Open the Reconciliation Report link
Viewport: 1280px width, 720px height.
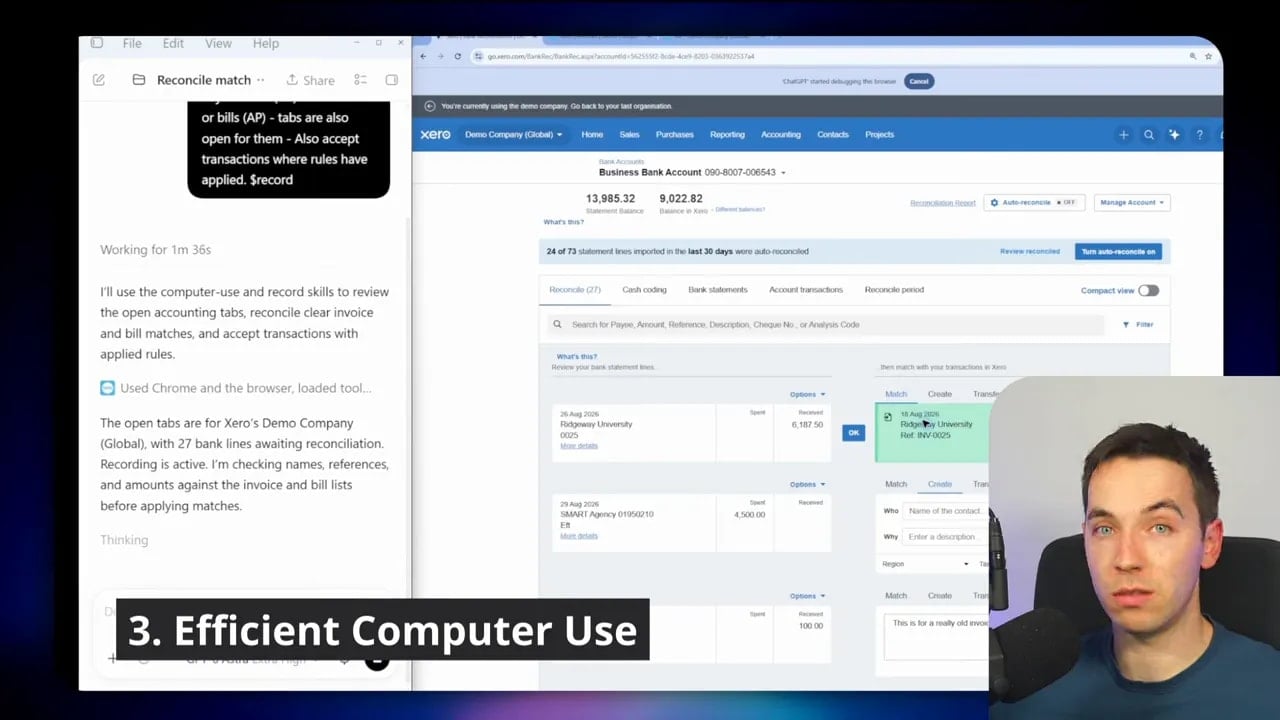942,203
